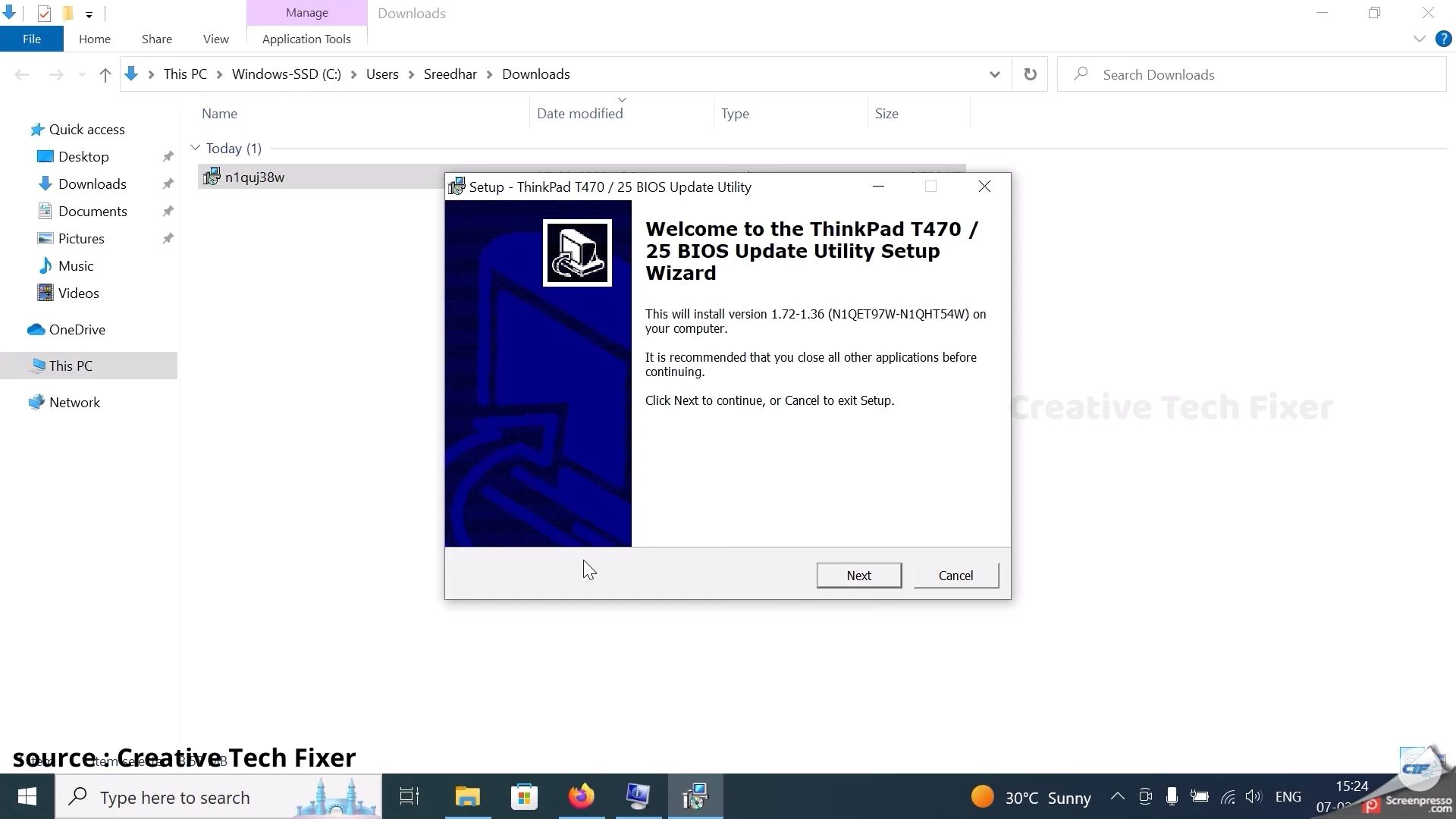Open Microsoft Store from the taskbar

tap(524, 797)
